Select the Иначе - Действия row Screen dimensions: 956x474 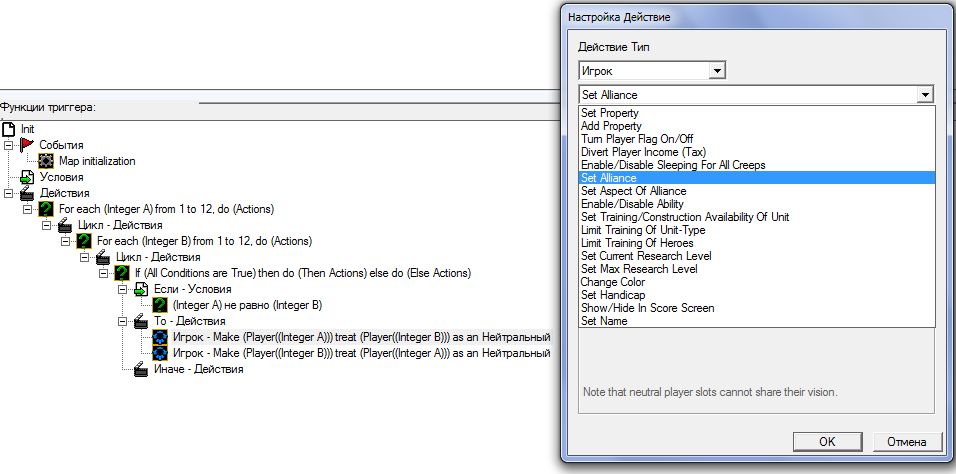point(198,368)
